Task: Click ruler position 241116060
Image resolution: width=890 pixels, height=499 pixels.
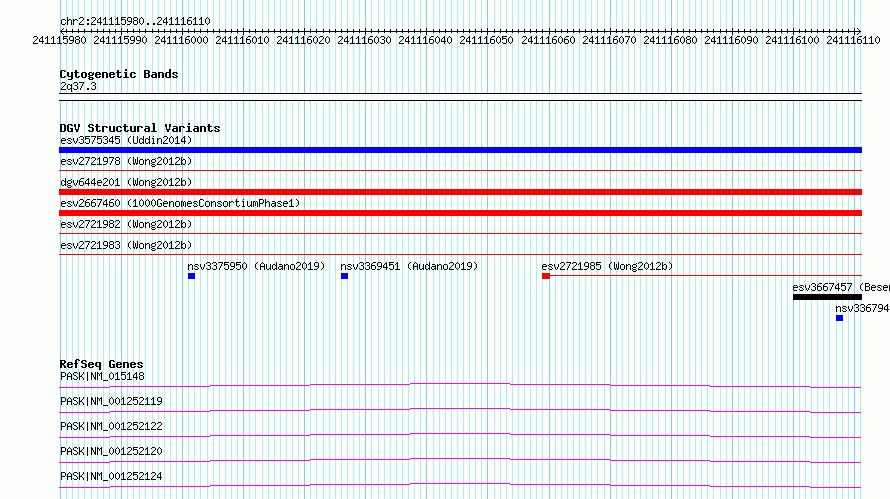Action: click(x=548, y=40)
